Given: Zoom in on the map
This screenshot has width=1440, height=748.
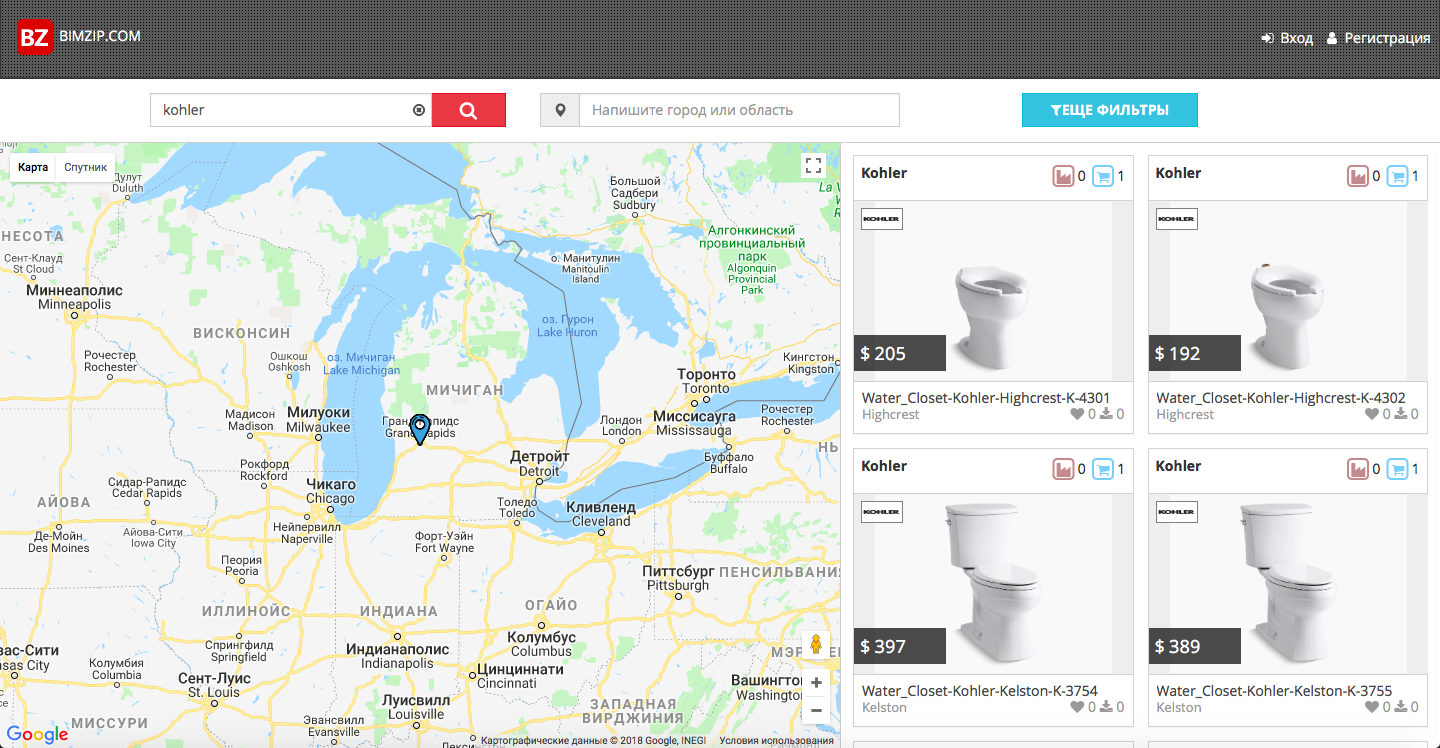Looking at the screenshot, I should tap(816, 682).
